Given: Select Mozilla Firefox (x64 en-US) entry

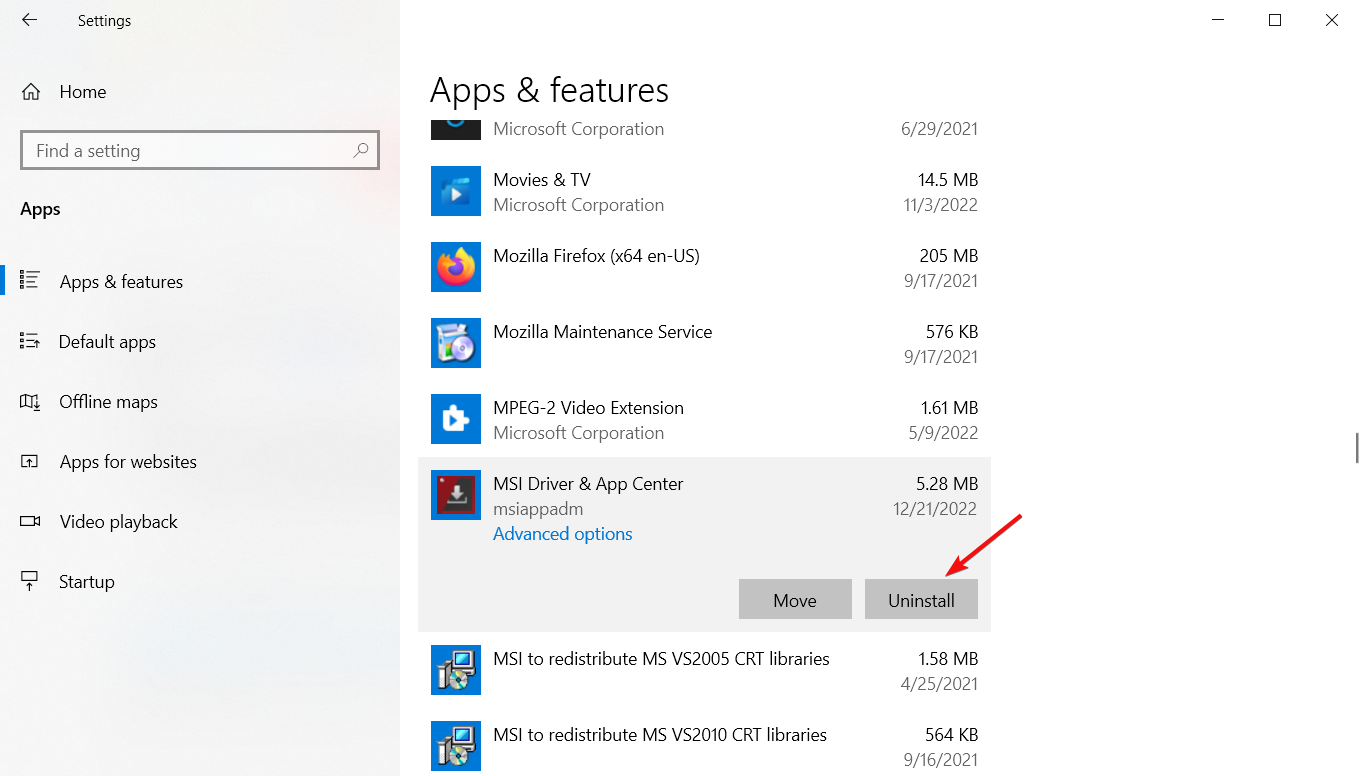Looking at the screenshot, I should [596, 256].
